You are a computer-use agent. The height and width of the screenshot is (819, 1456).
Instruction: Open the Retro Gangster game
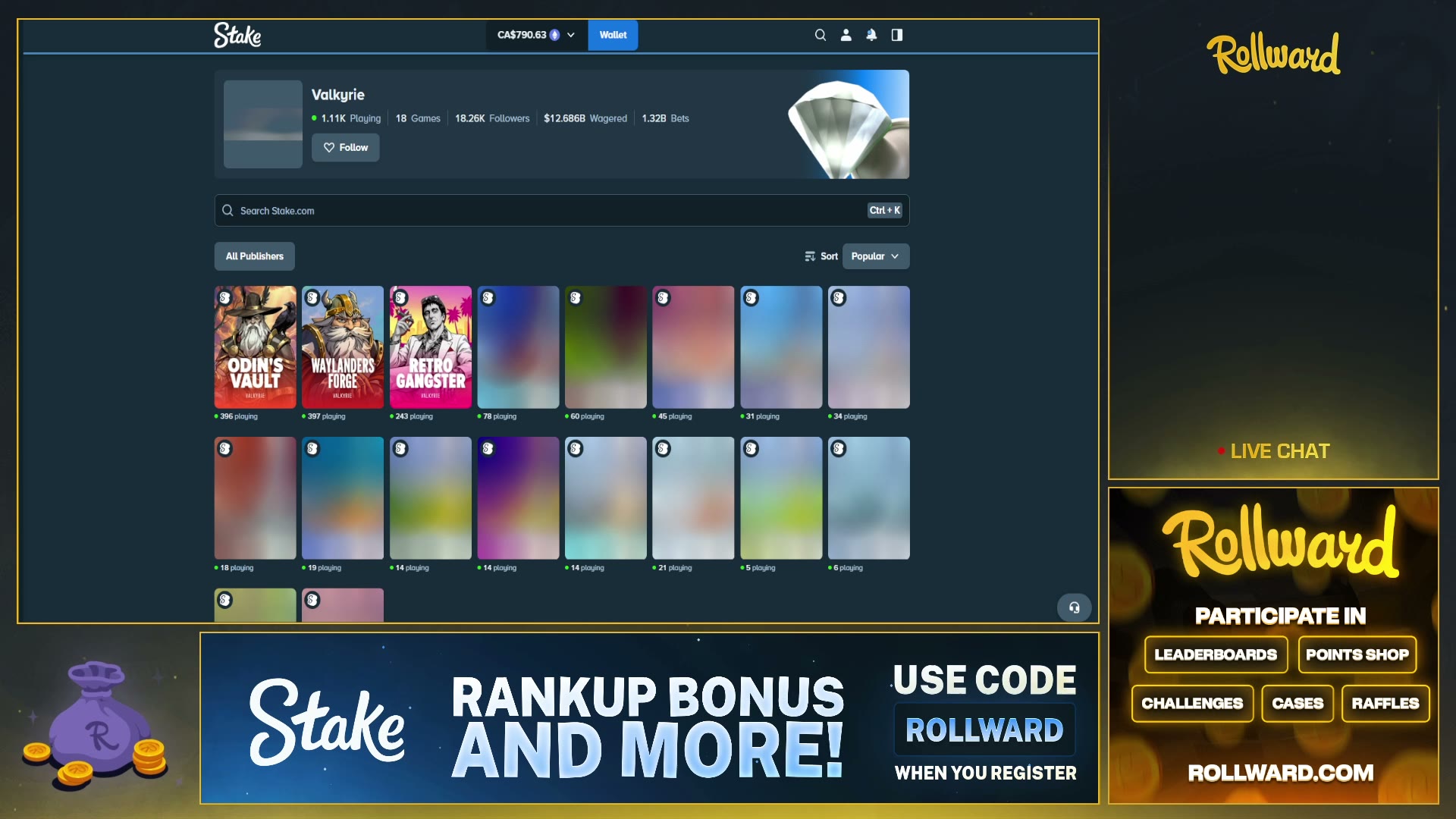tap(431, 347)
